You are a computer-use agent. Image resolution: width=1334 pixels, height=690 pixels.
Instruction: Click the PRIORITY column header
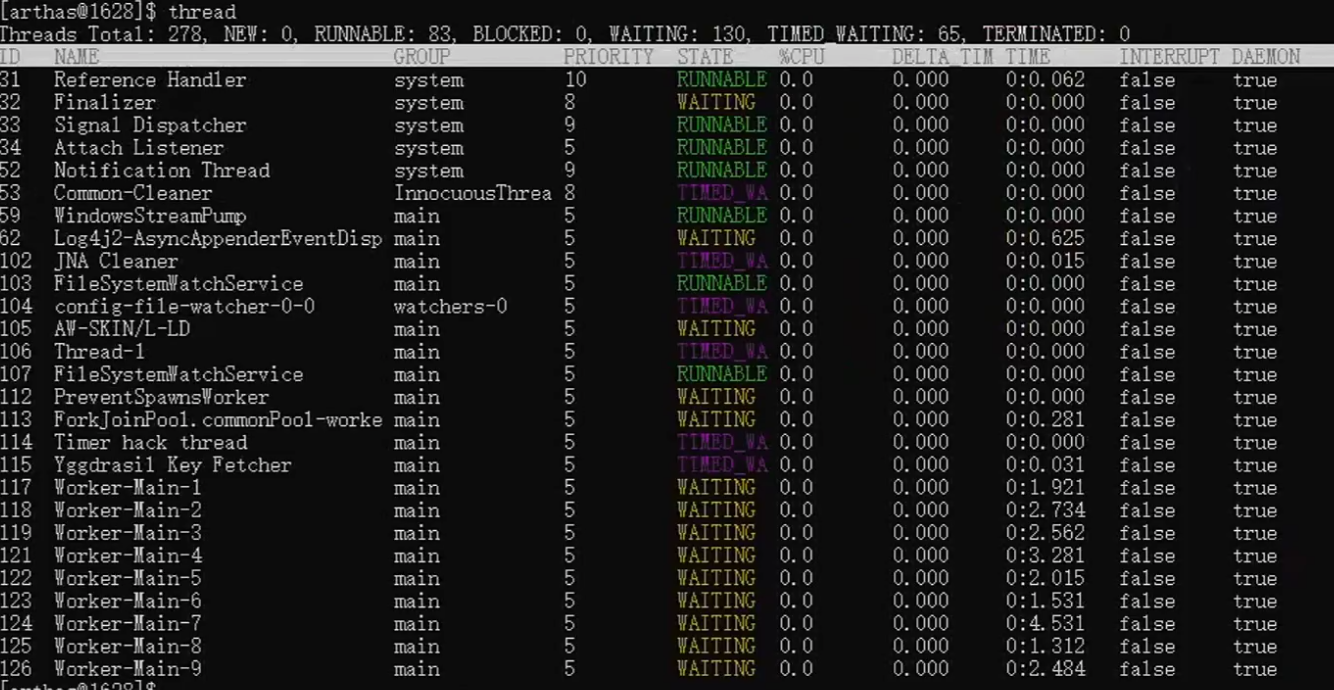(608, 57)
